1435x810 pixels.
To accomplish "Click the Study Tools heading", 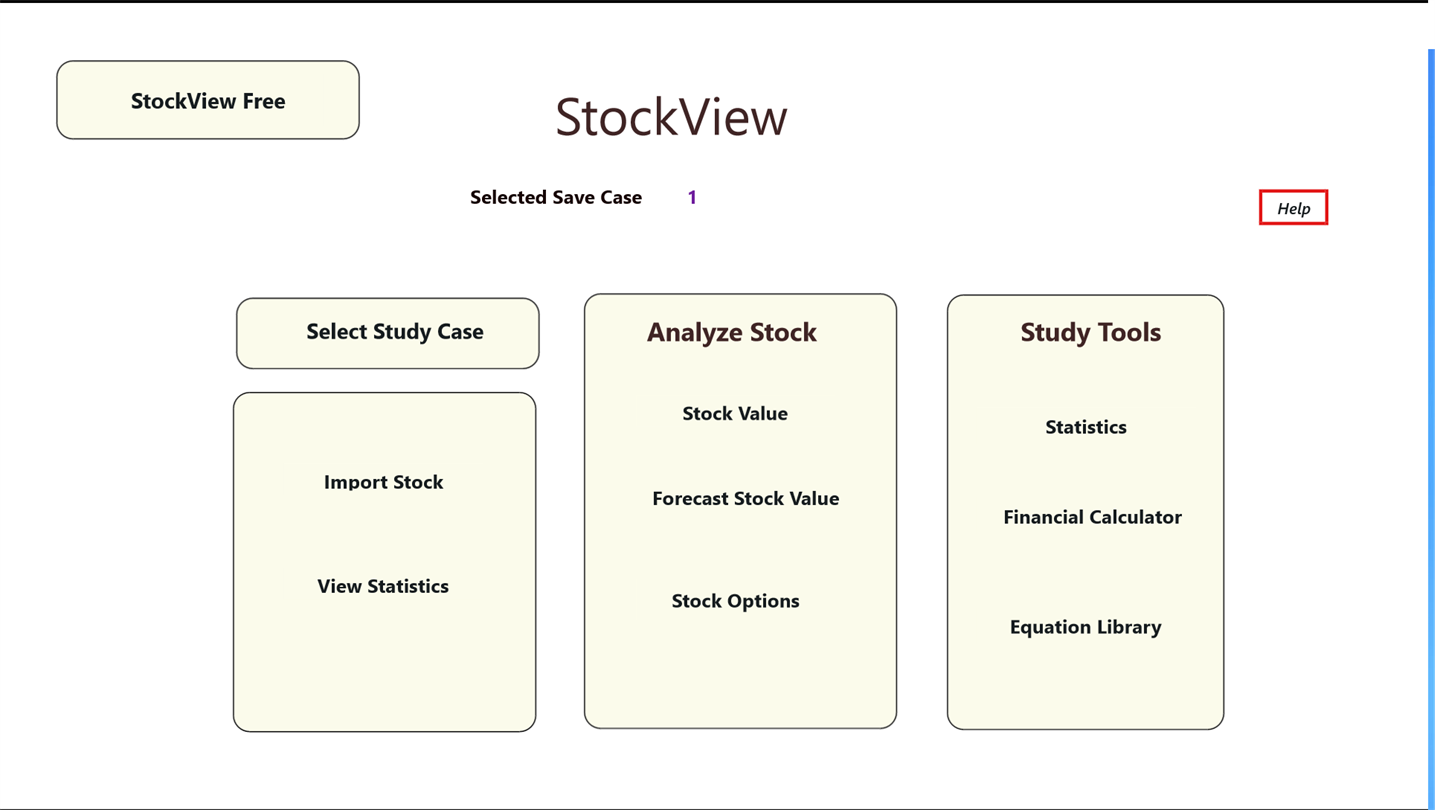I will coord(1090,332).
